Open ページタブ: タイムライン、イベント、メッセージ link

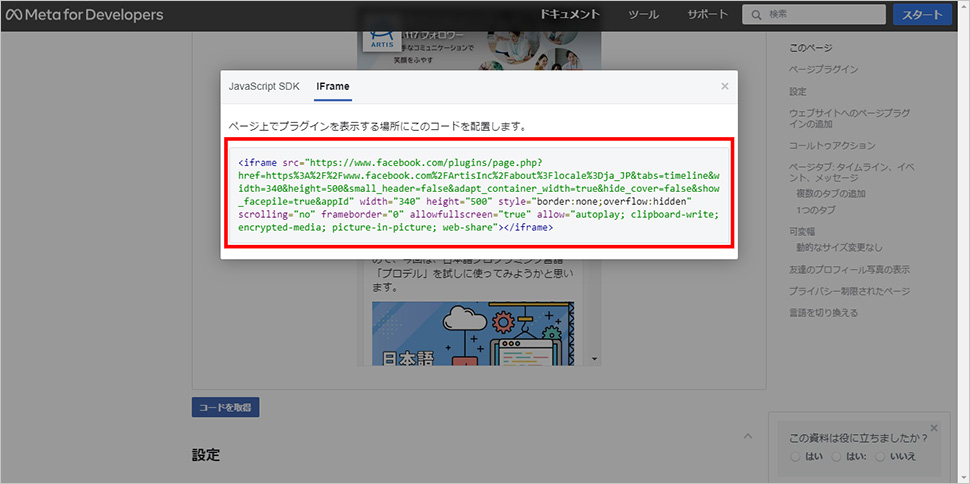tap(852, 173)
